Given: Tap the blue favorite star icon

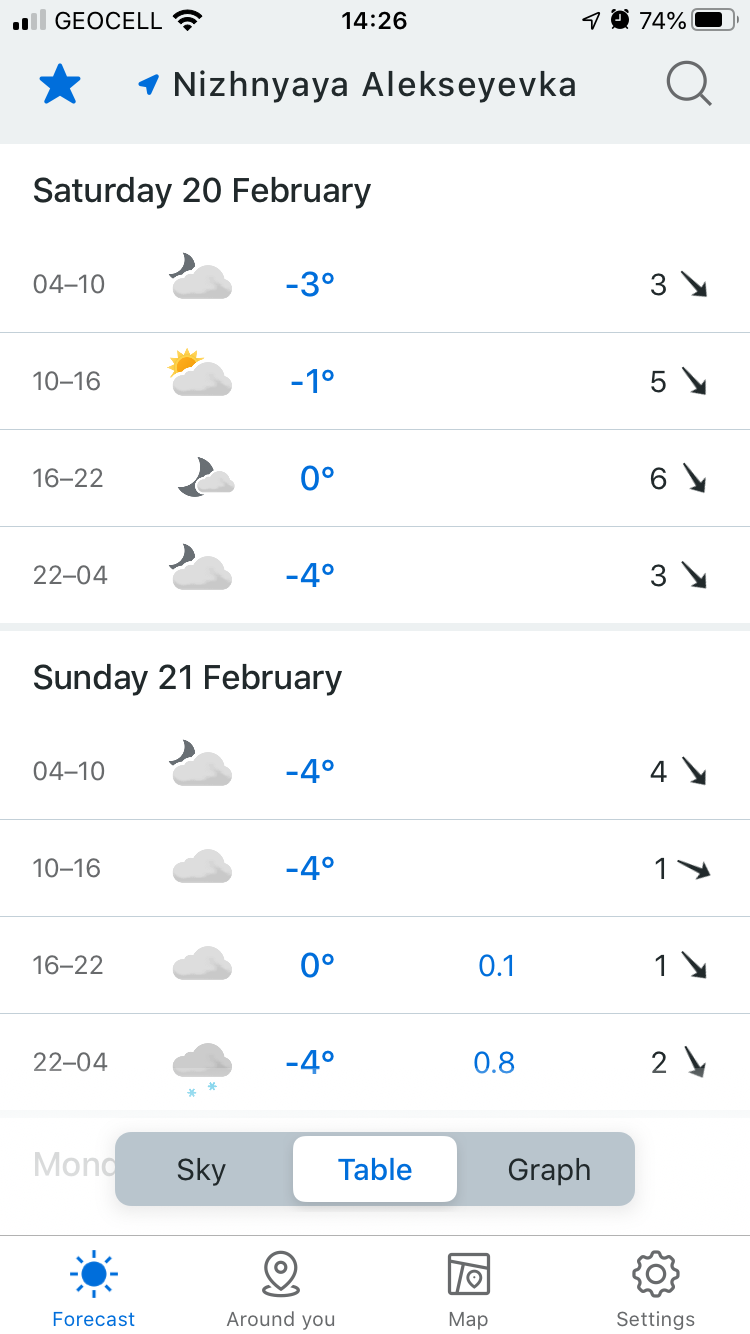Looking at the screenshot, I should coord(59,86).
